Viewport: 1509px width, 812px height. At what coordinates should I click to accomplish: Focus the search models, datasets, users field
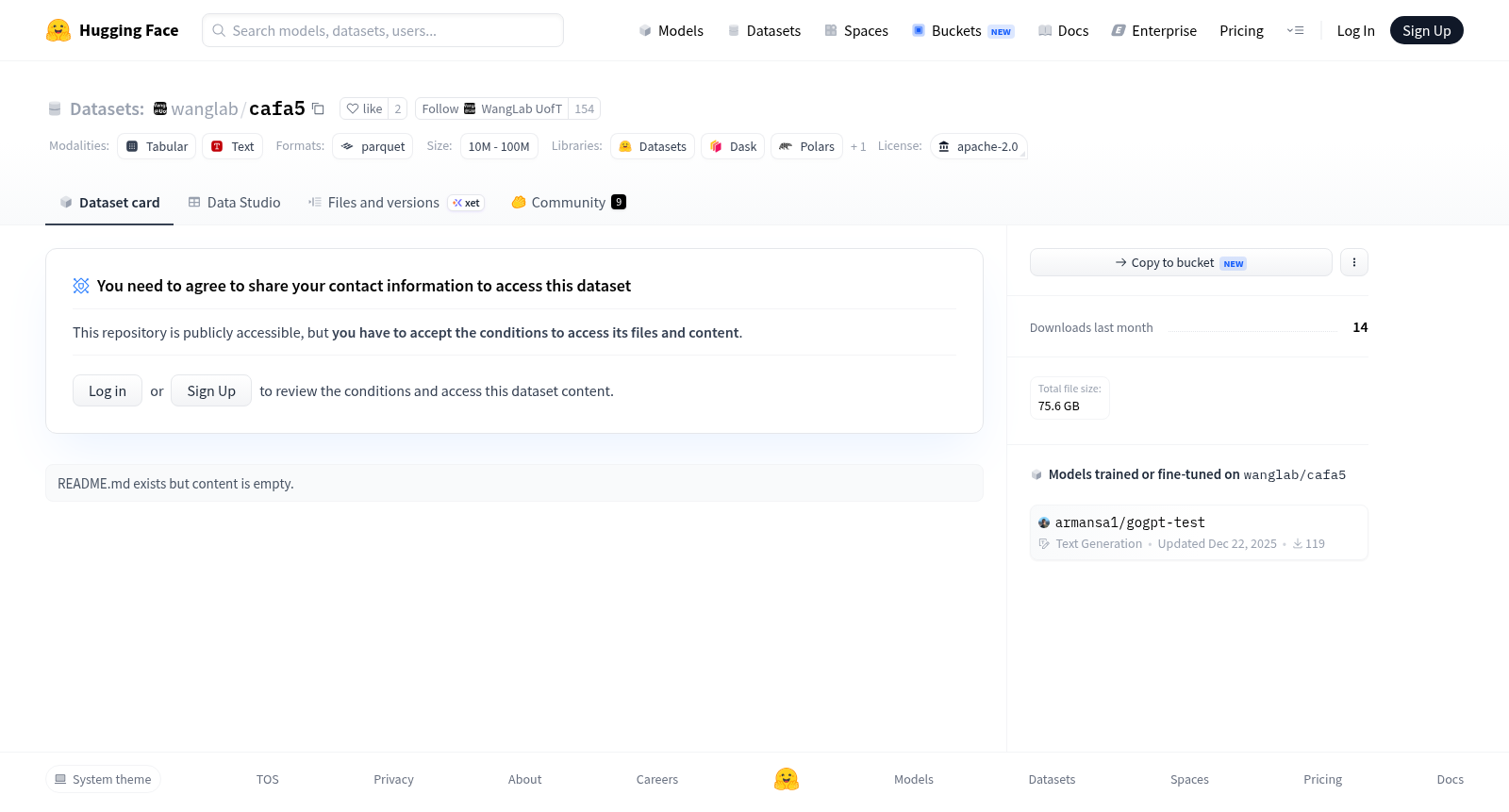point(383,30)
